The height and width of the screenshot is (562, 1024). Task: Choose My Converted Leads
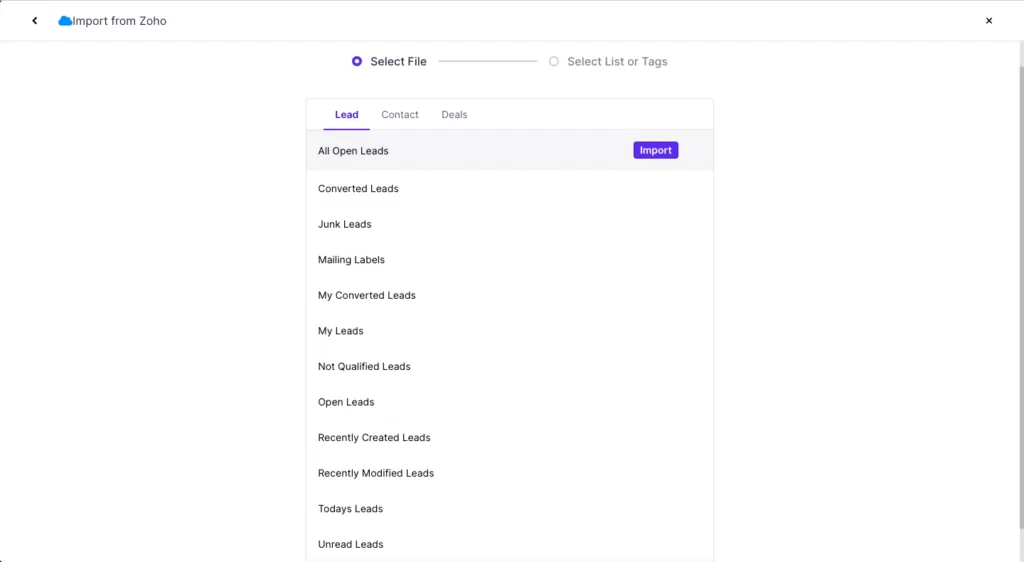point(510,295)
